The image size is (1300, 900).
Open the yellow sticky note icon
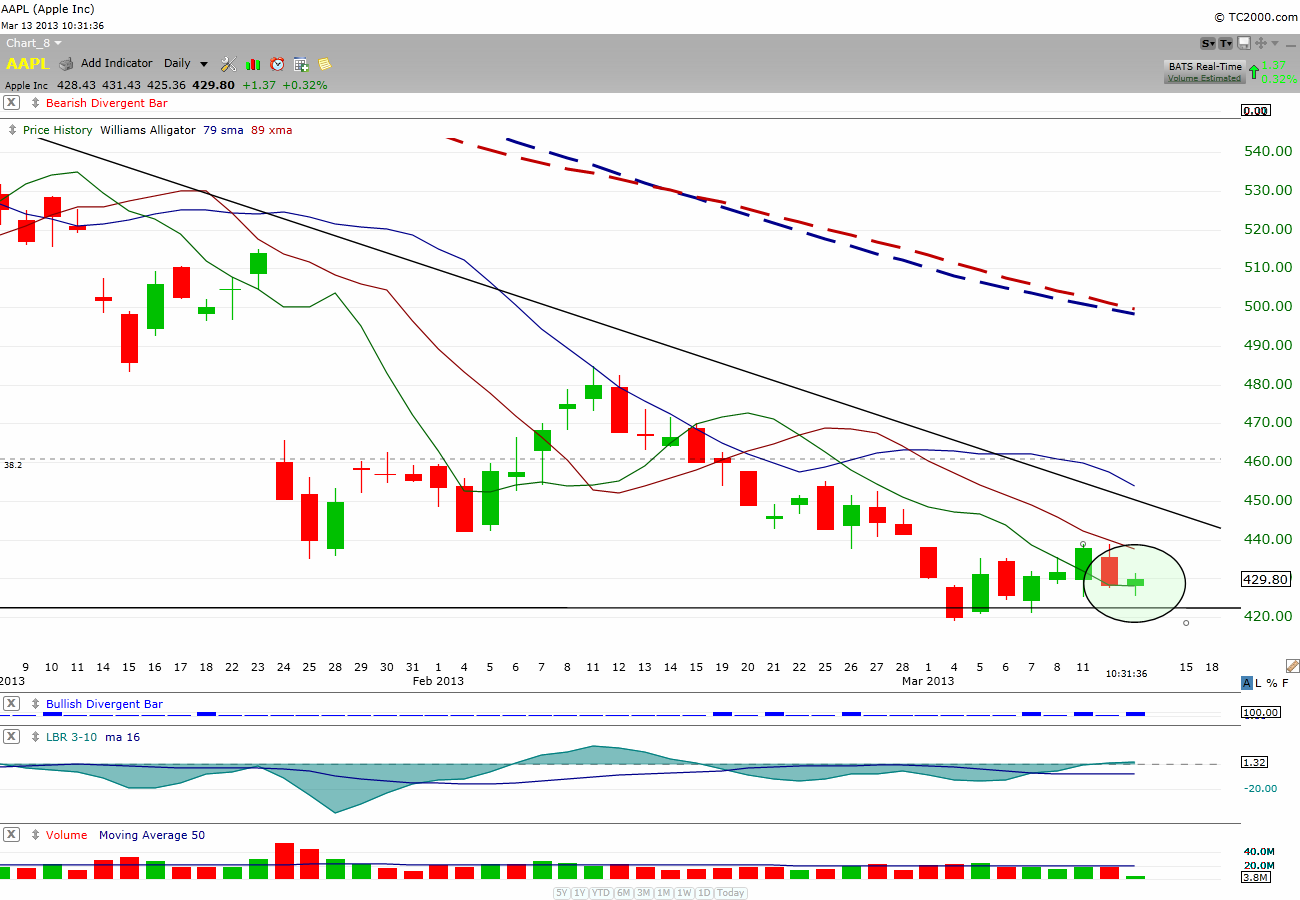coord(325,64)
